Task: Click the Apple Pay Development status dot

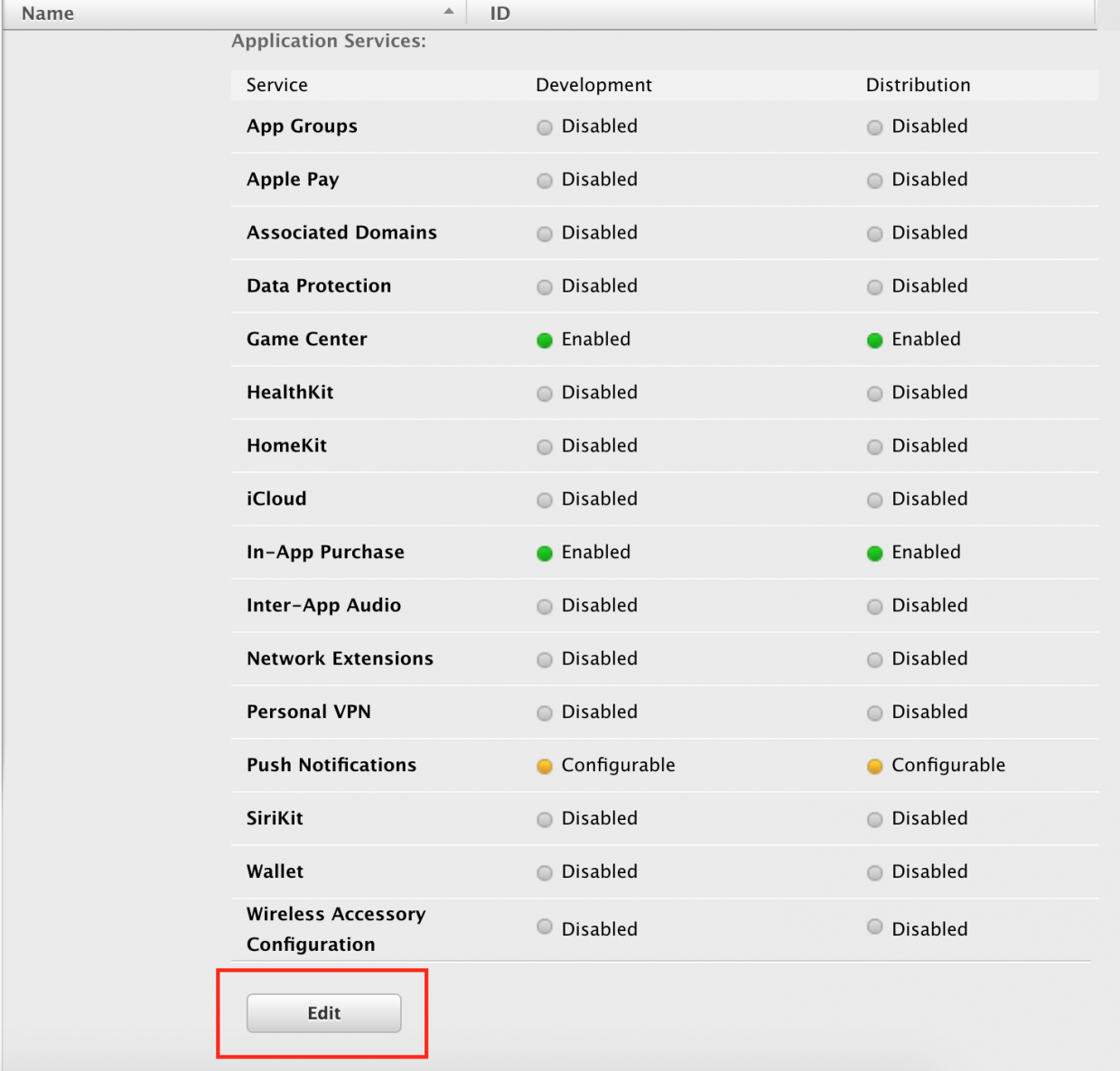Action: tap(545, 181)
